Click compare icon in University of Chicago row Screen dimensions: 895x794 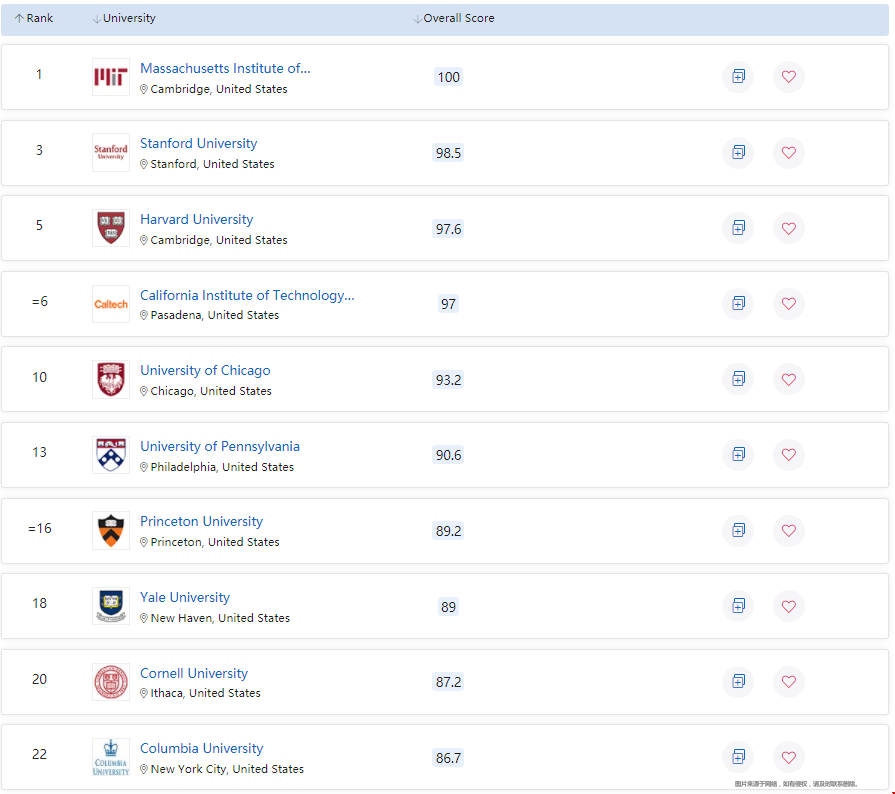point(738,379)
